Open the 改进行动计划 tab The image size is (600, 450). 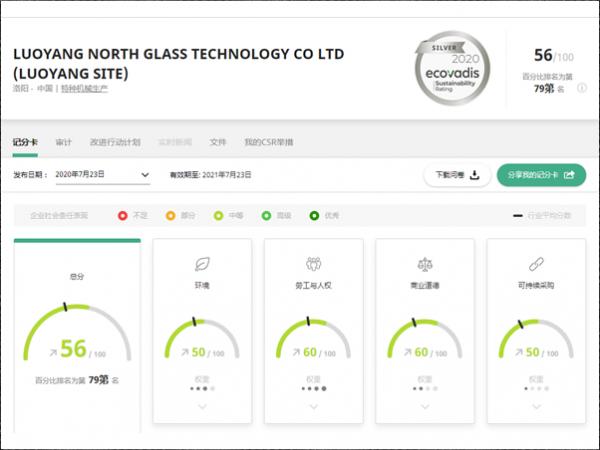click(114, 142)
